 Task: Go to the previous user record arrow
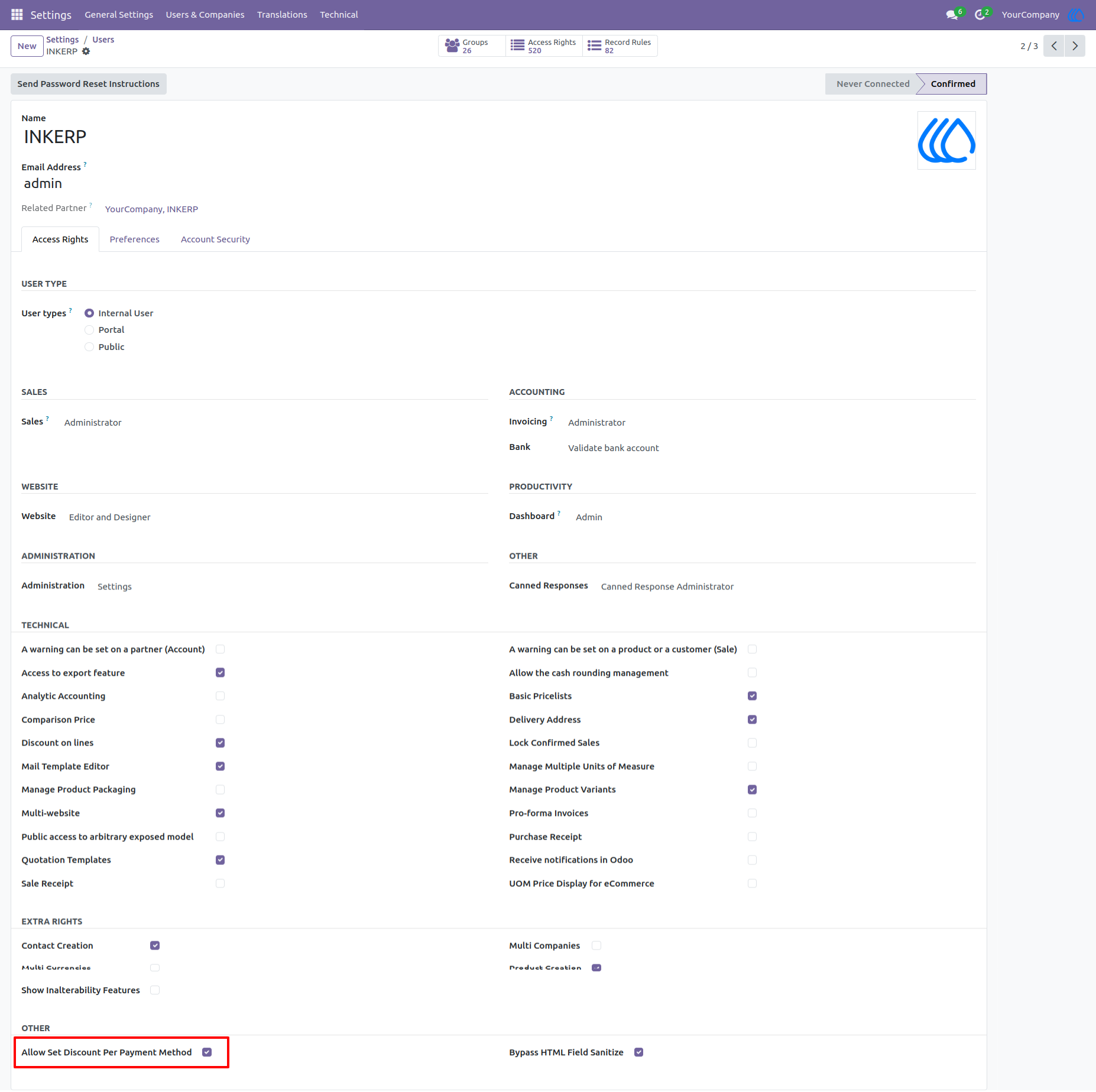pos(1054,46)
